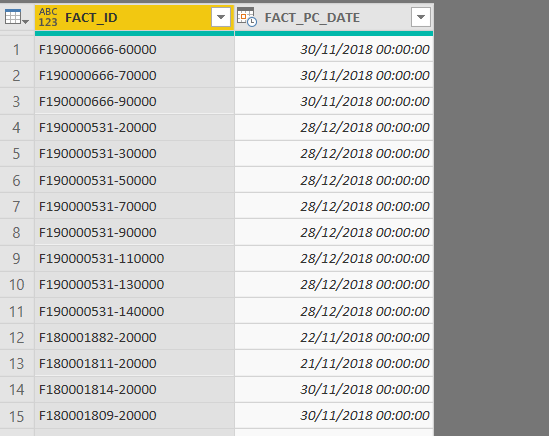549x436 pixels.
Task: Click the date cell in row 10
Action: point(334,284)
